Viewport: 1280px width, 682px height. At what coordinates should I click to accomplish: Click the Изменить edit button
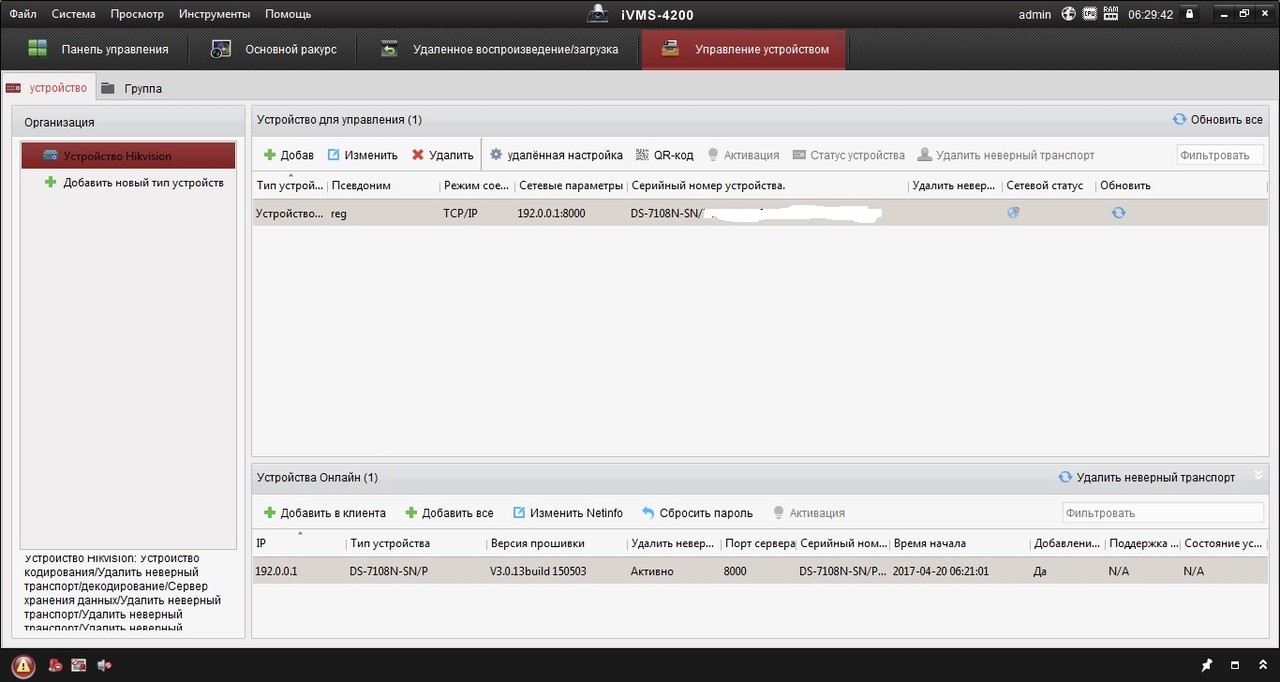[362, 155]
